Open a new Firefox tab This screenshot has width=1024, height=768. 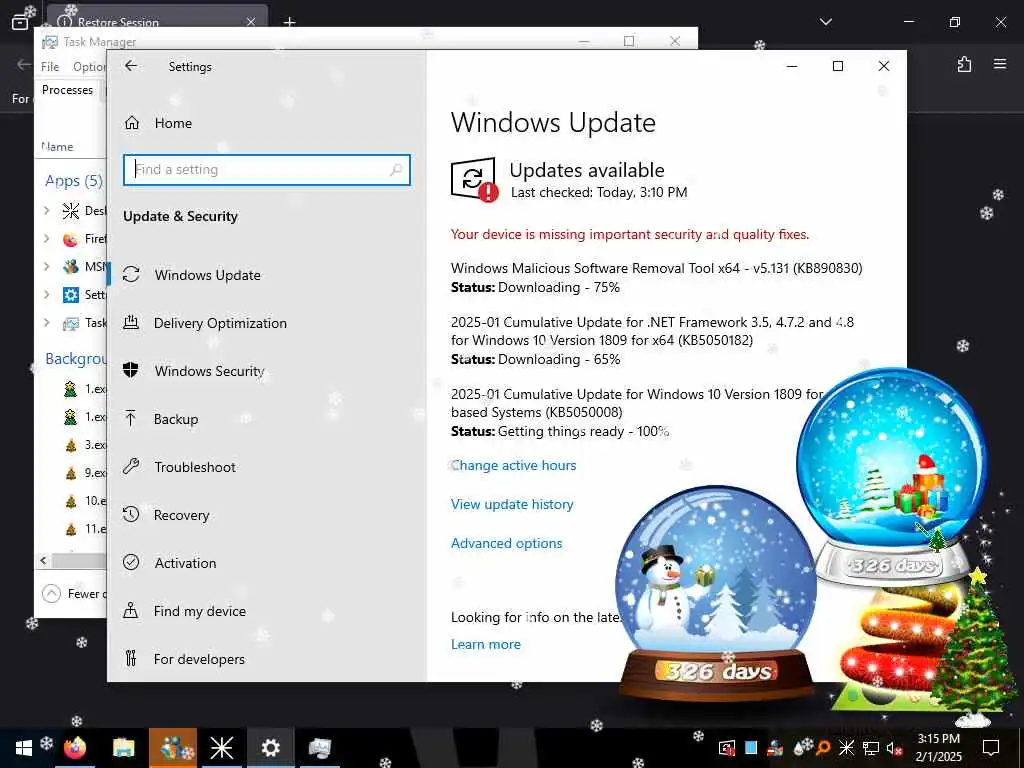click(x=289, y=22)
